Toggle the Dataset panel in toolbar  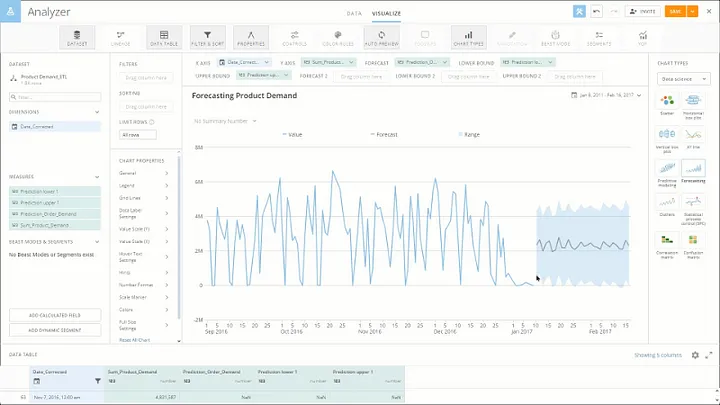pos(77,37)
